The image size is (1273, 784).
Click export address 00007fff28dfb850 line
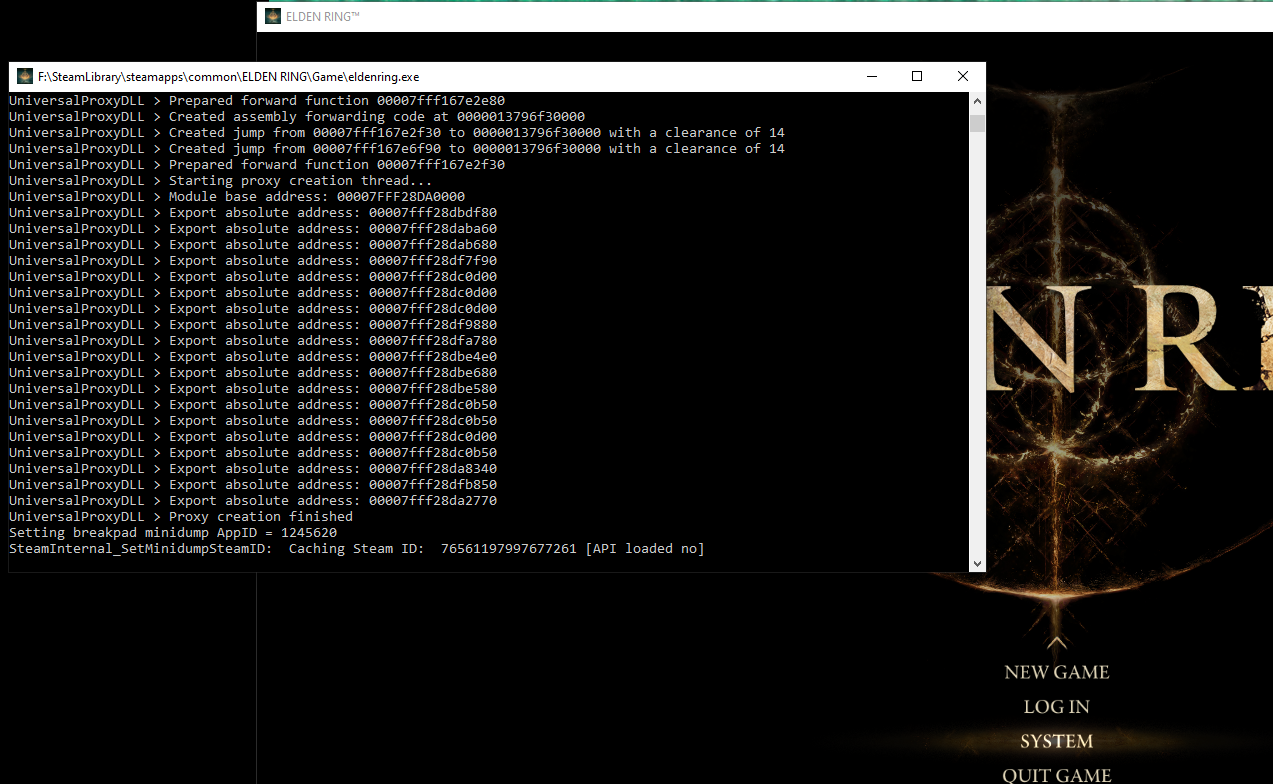tap(253, 485)
